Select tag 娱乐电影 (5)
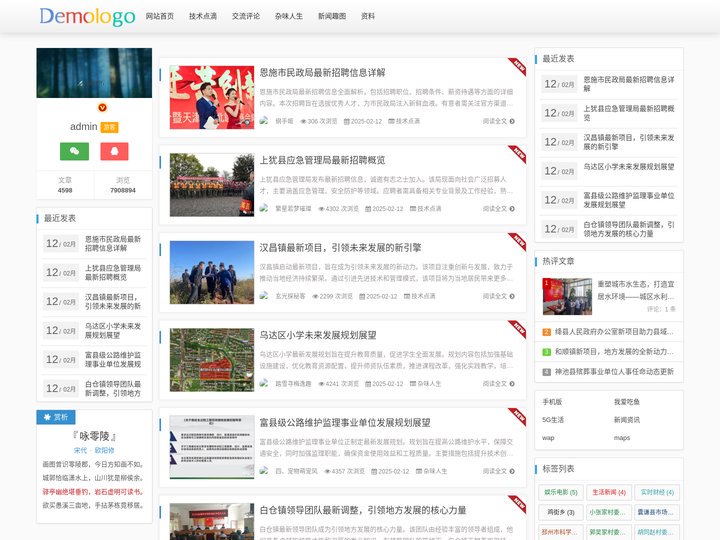The height and width of the screenshot is (540, 720). (561, 492)
